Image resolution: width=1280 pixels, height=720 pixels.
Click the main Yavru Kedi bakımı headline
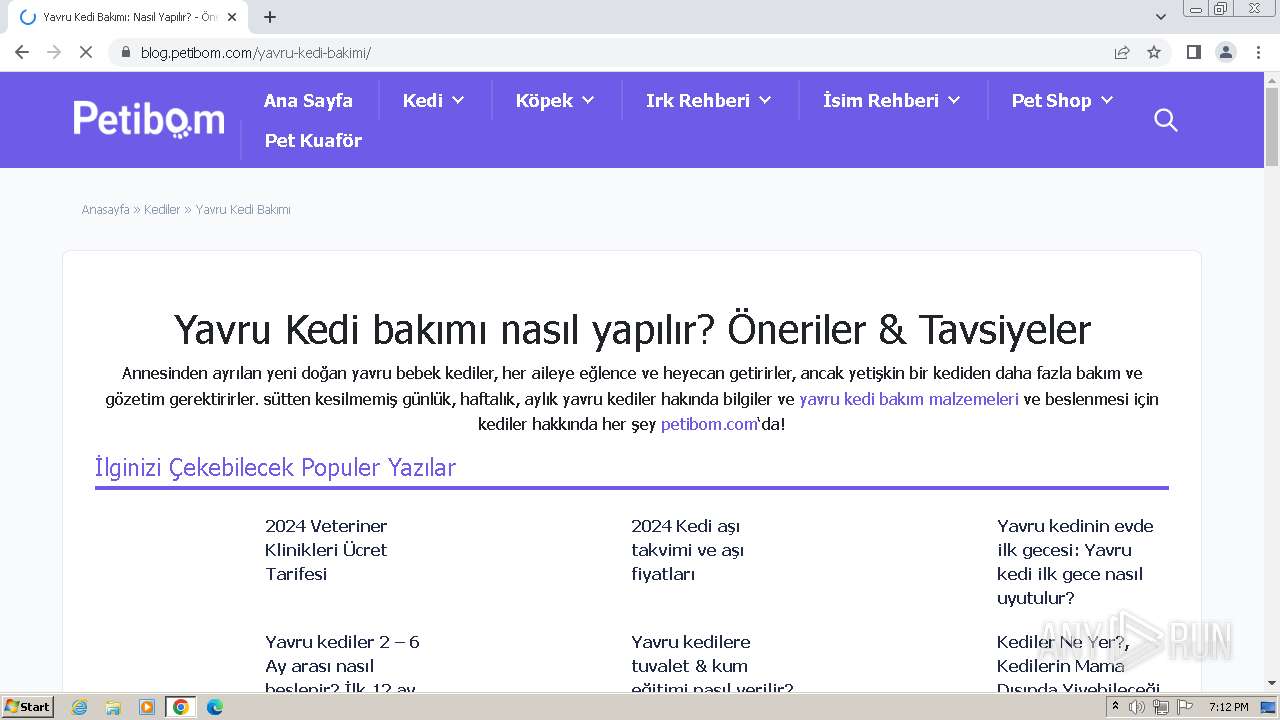632,329
